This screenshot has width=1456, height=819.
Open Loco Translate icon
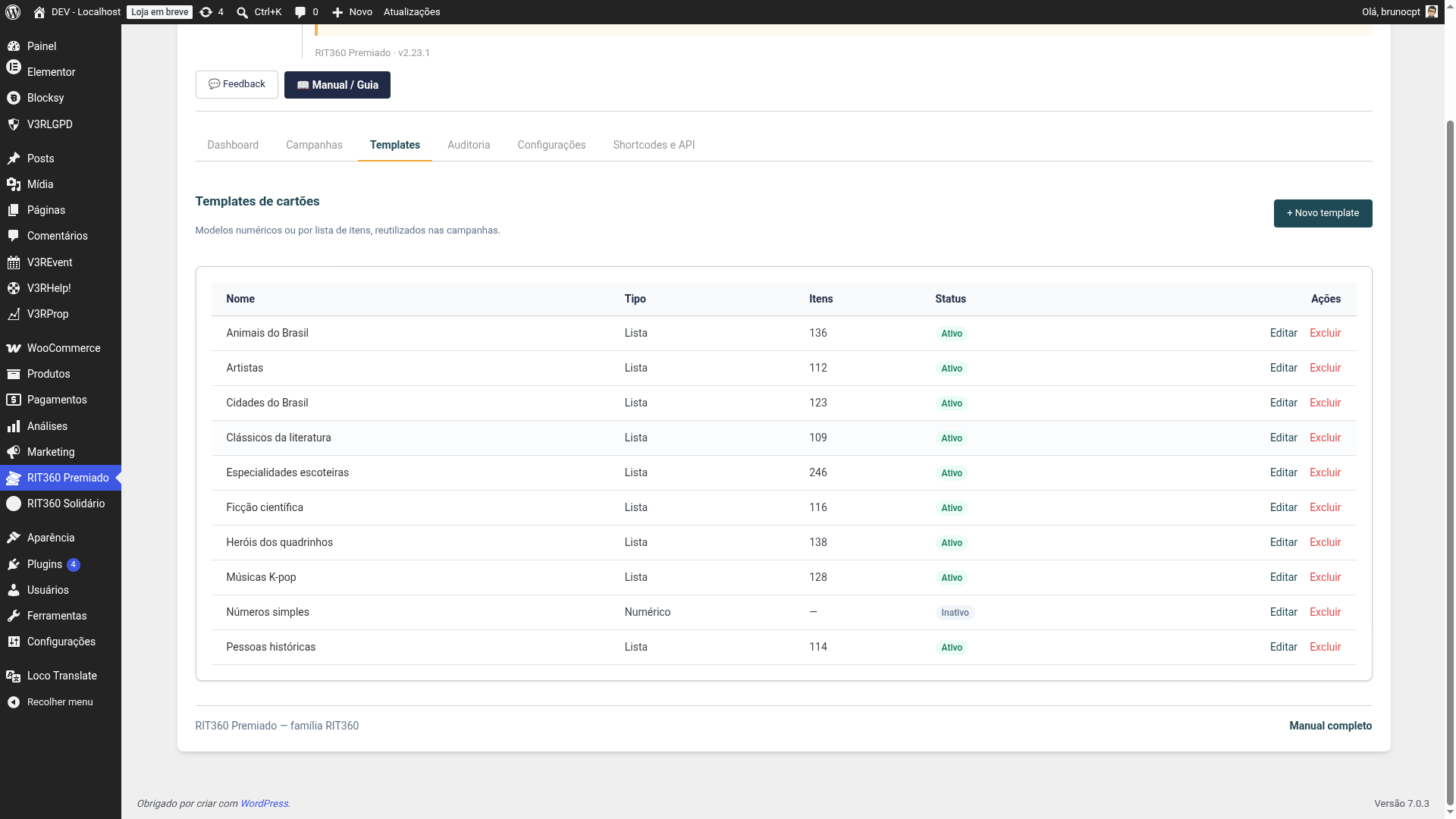coord(14,676)
